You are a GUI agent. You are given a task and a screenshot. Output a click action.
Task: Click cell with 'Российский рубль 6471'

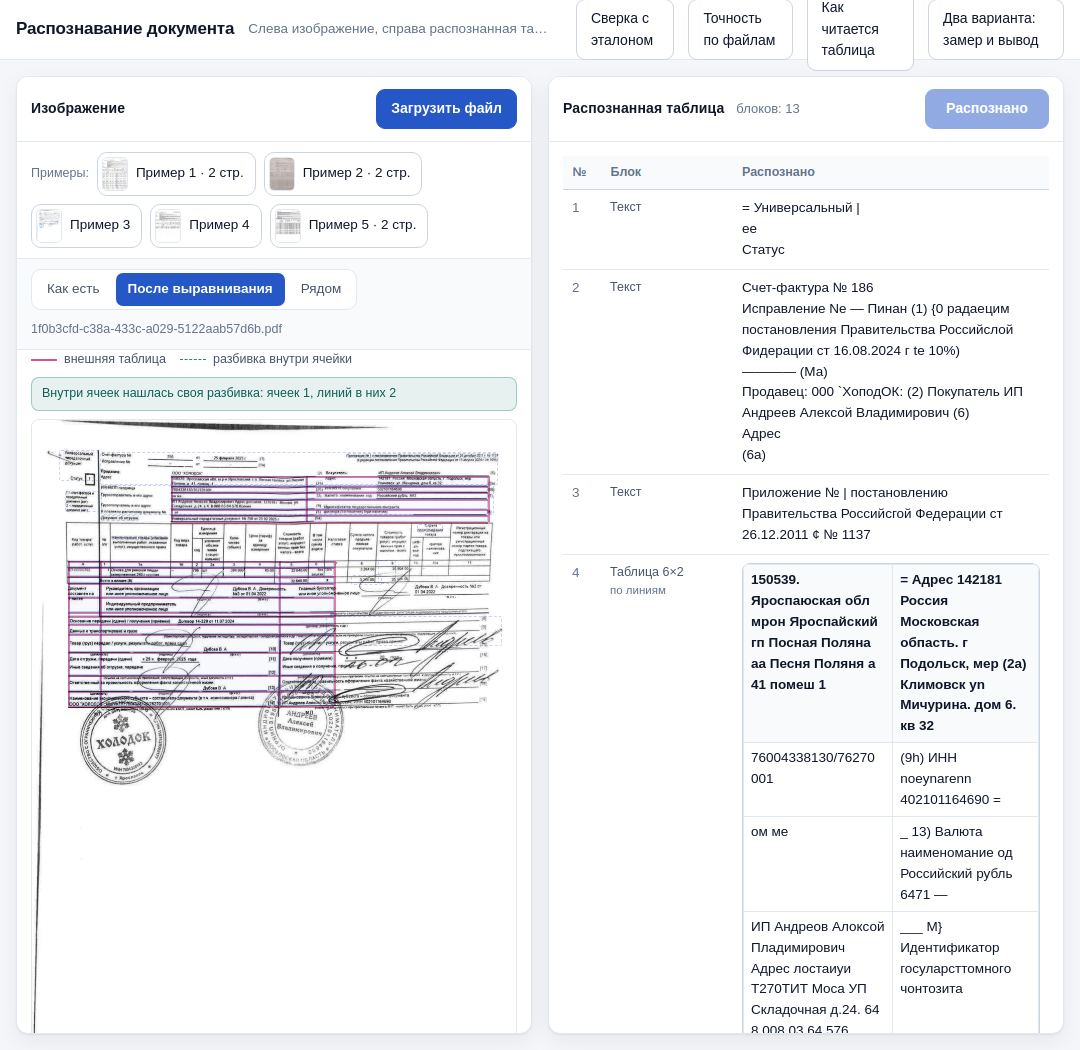click(965, 864)
